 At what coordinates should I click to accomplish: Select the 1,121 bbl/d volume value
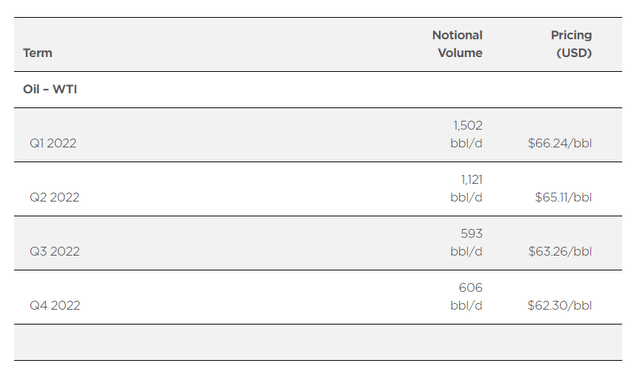[466, 189]
